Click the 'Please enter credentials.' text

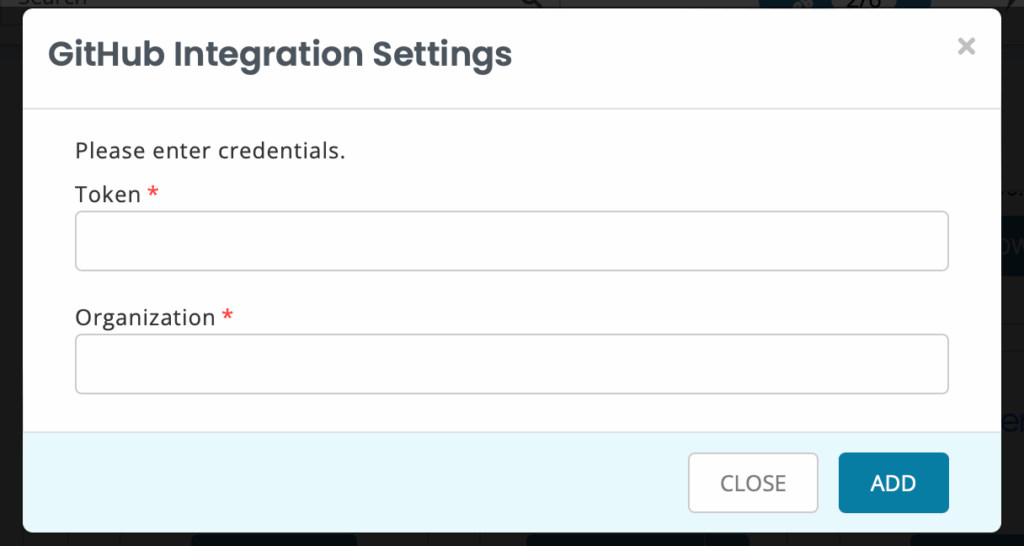click(x=210, y=151)
